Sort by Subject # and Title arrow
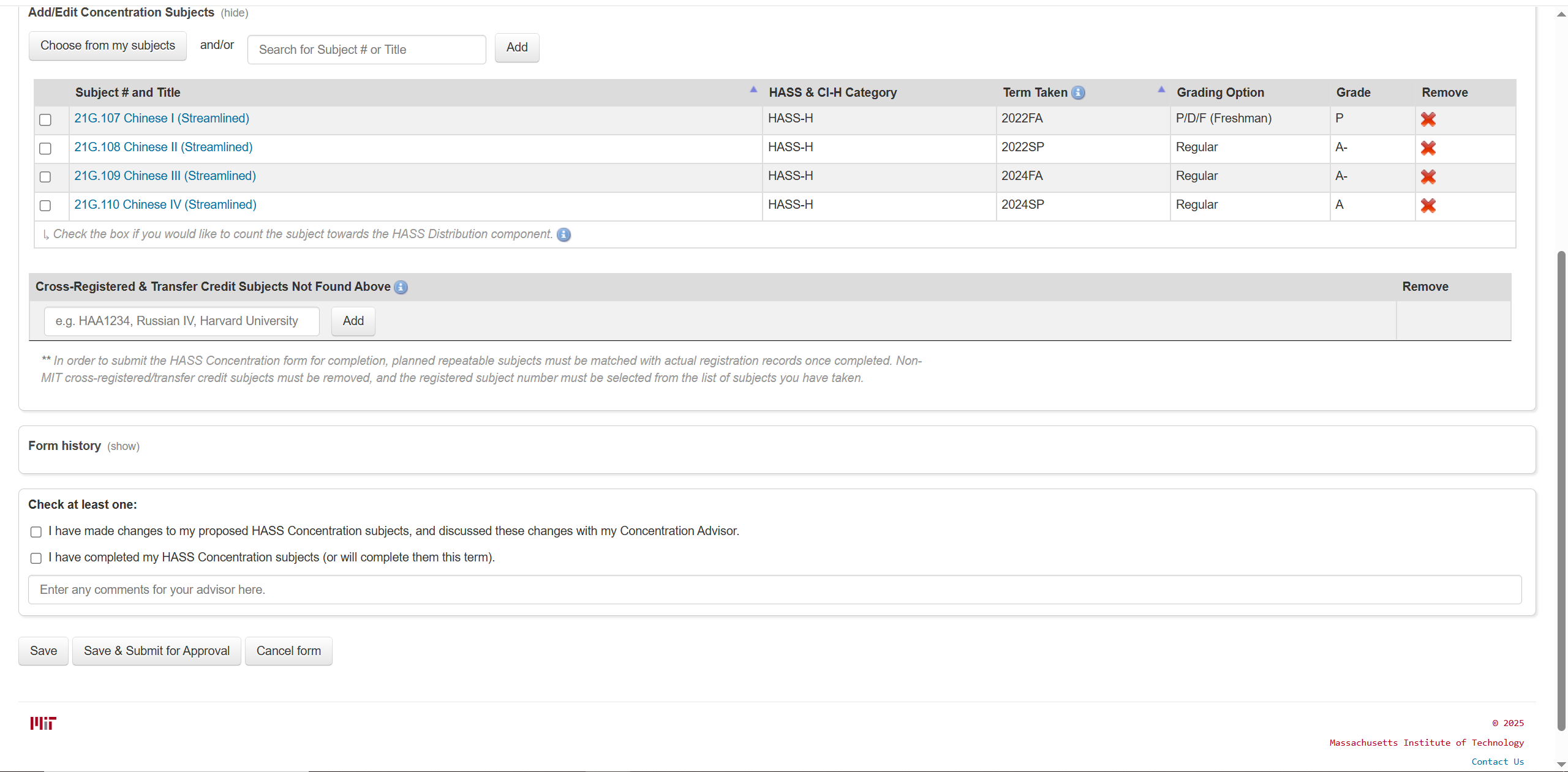1568x772 pixels. point(753,90)
